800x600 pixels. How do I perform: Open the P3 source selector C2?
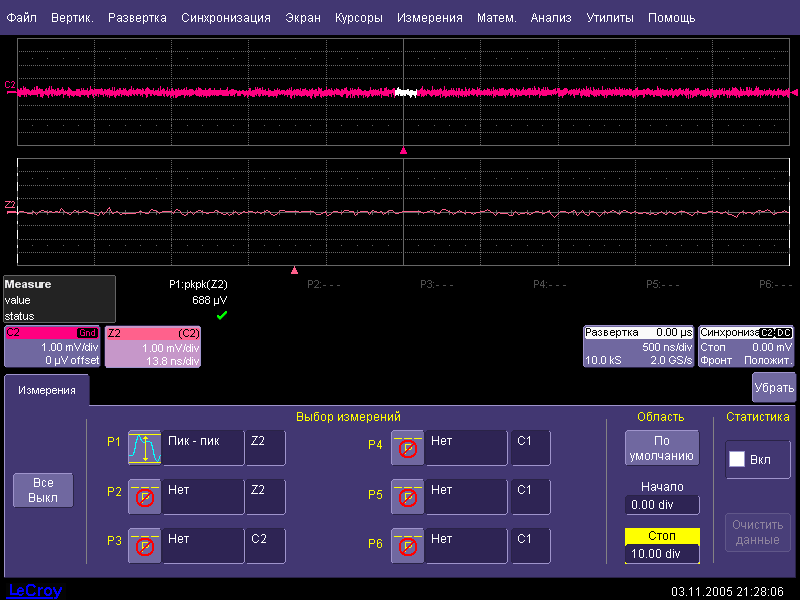[x=265, y=546]
